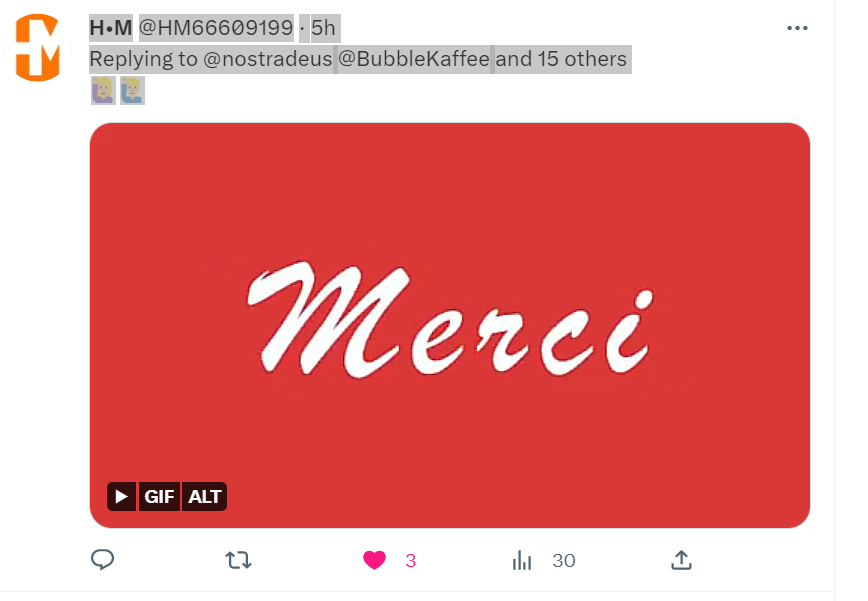Unlike the tweet via pink heart

point(374,560)
